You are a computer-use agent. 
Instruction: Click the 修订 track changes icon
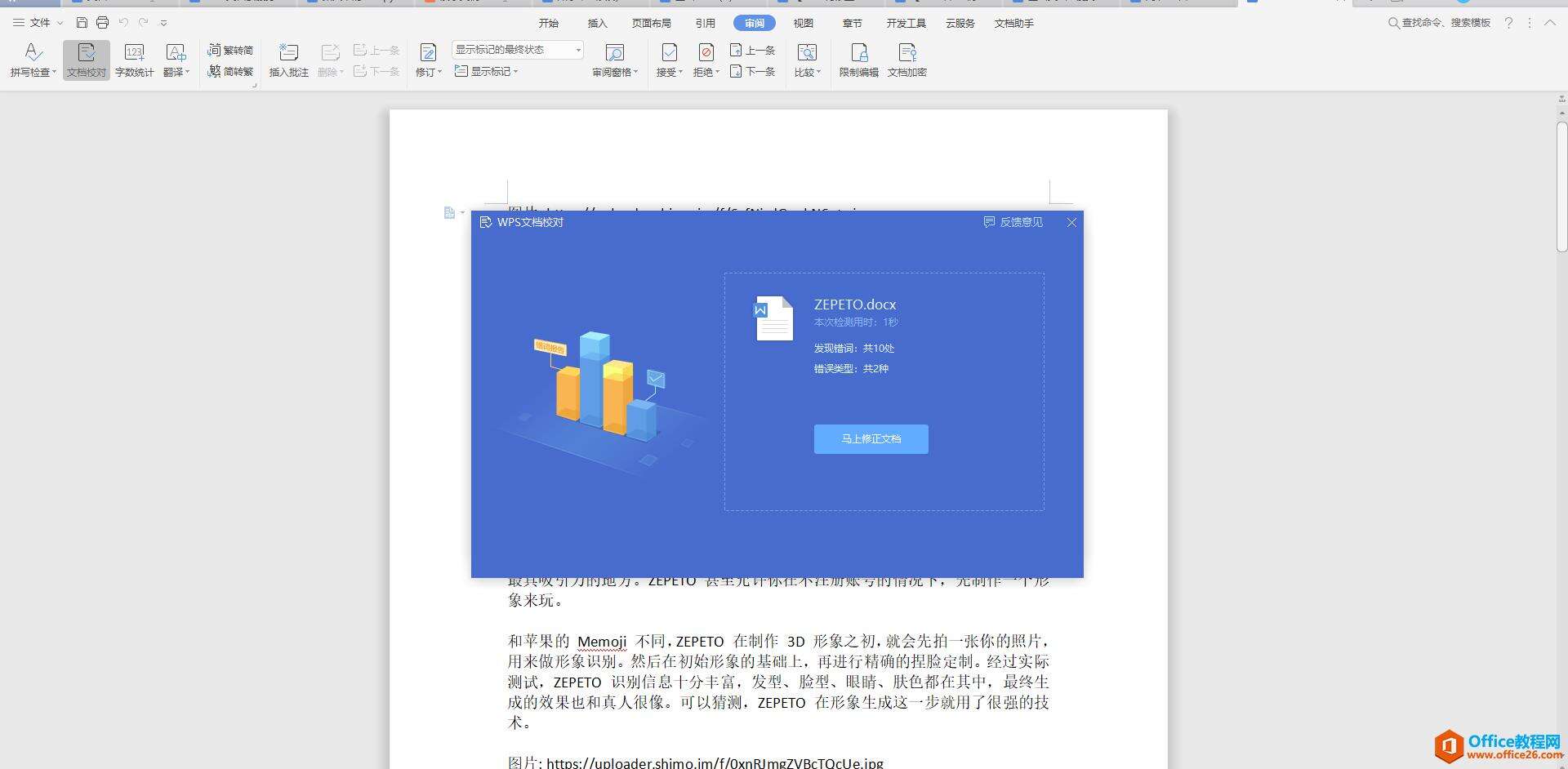(428, 53)
